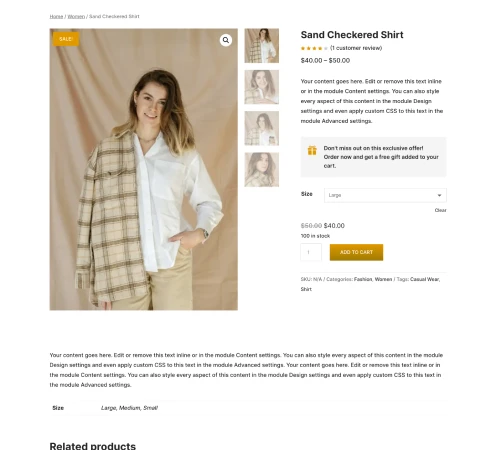Screen dimensions: 500x450
Task: Select the first product gallery thumbnail
Action: 262,46
